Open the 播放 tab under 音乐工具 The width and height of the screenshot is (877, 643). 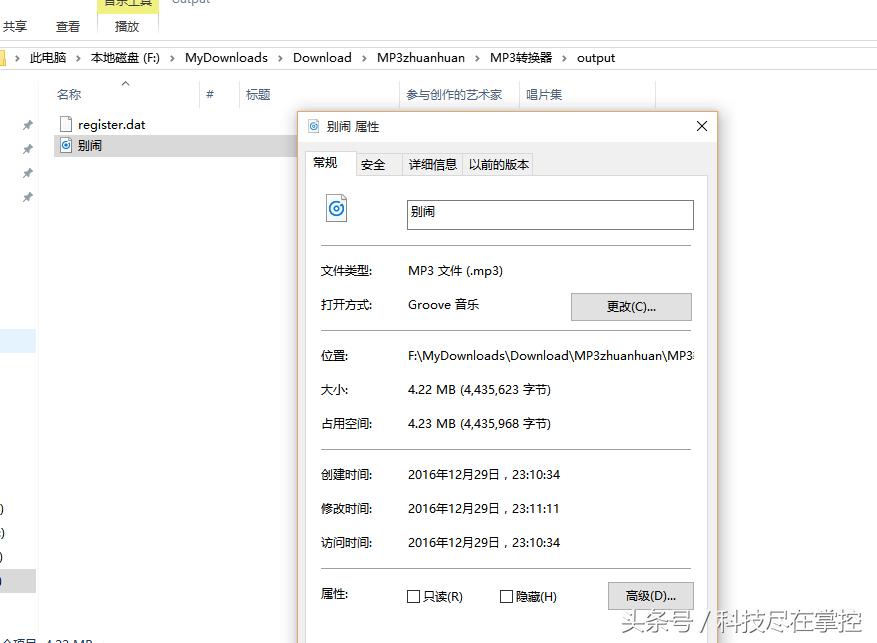tap(126, 27)
